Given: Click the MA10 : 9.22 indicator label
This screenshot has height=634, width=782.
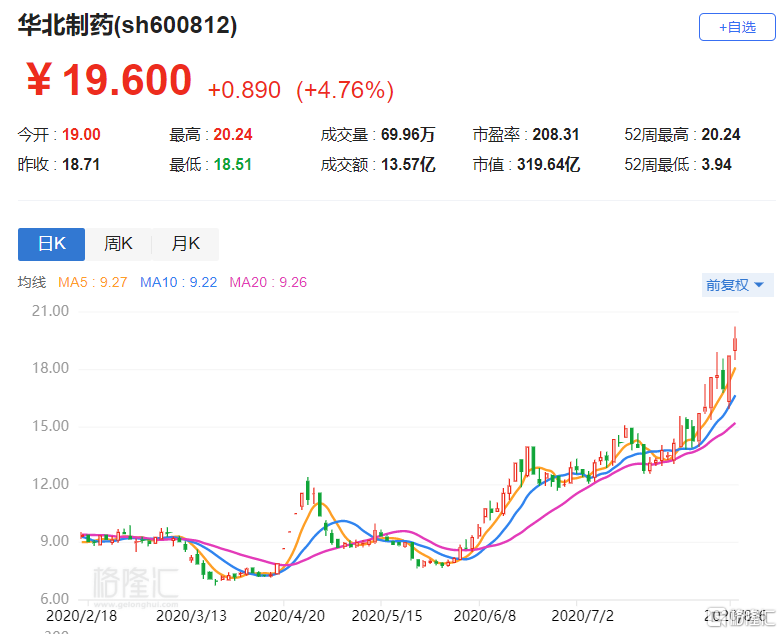Looking at the screenshot, I should point(179,282).
